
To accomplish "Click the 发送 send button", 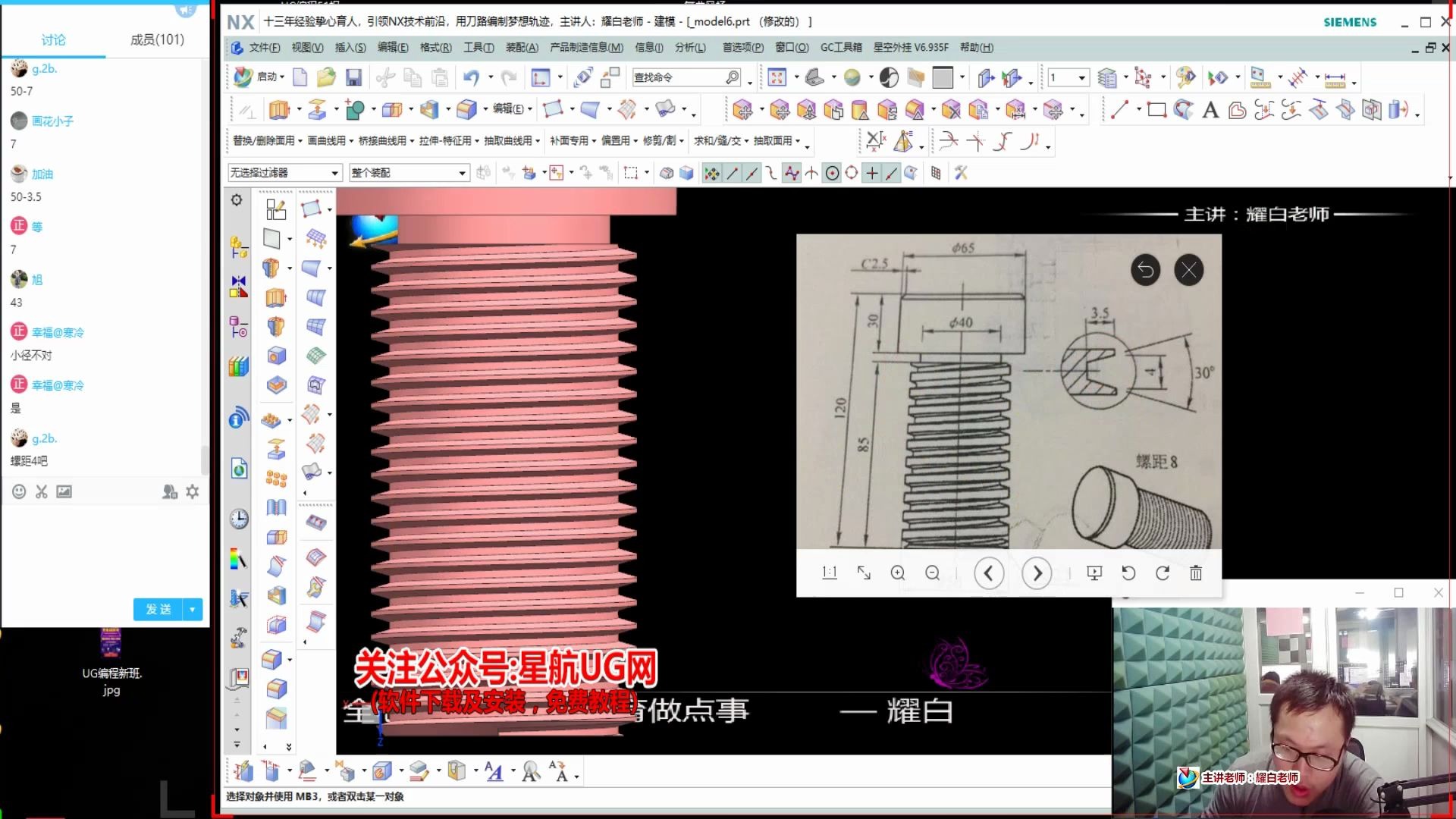I will click(x=158, y=609).
